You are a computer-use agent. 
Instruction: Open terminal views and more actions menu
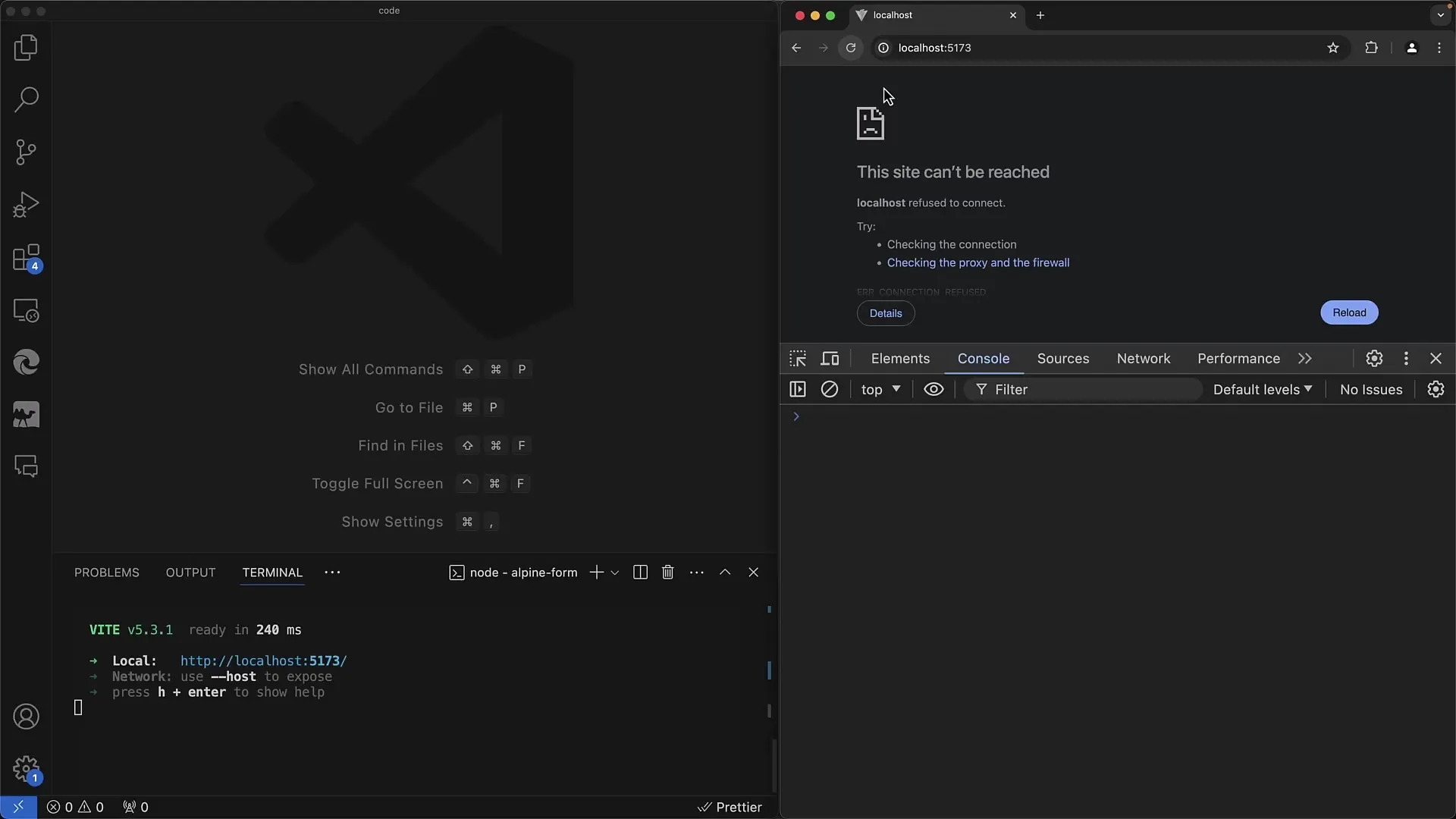(697, 573)
